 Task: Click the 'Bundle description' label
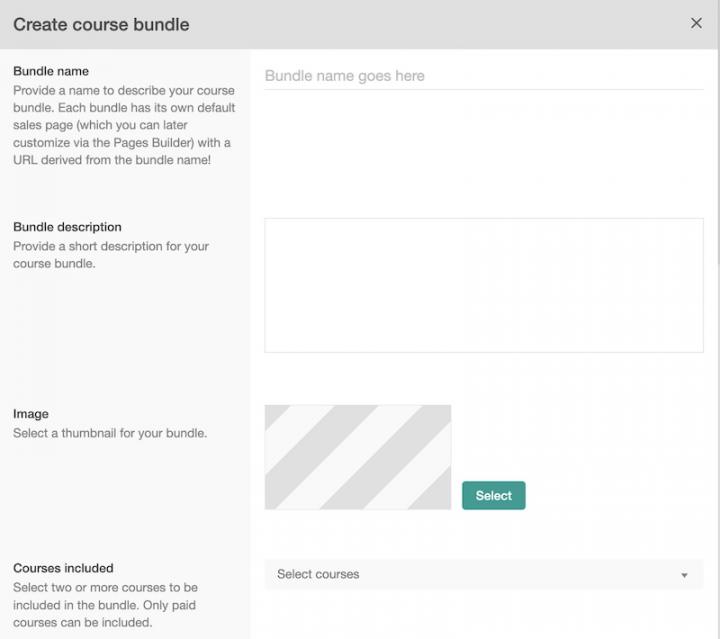(x=68, y=227)
